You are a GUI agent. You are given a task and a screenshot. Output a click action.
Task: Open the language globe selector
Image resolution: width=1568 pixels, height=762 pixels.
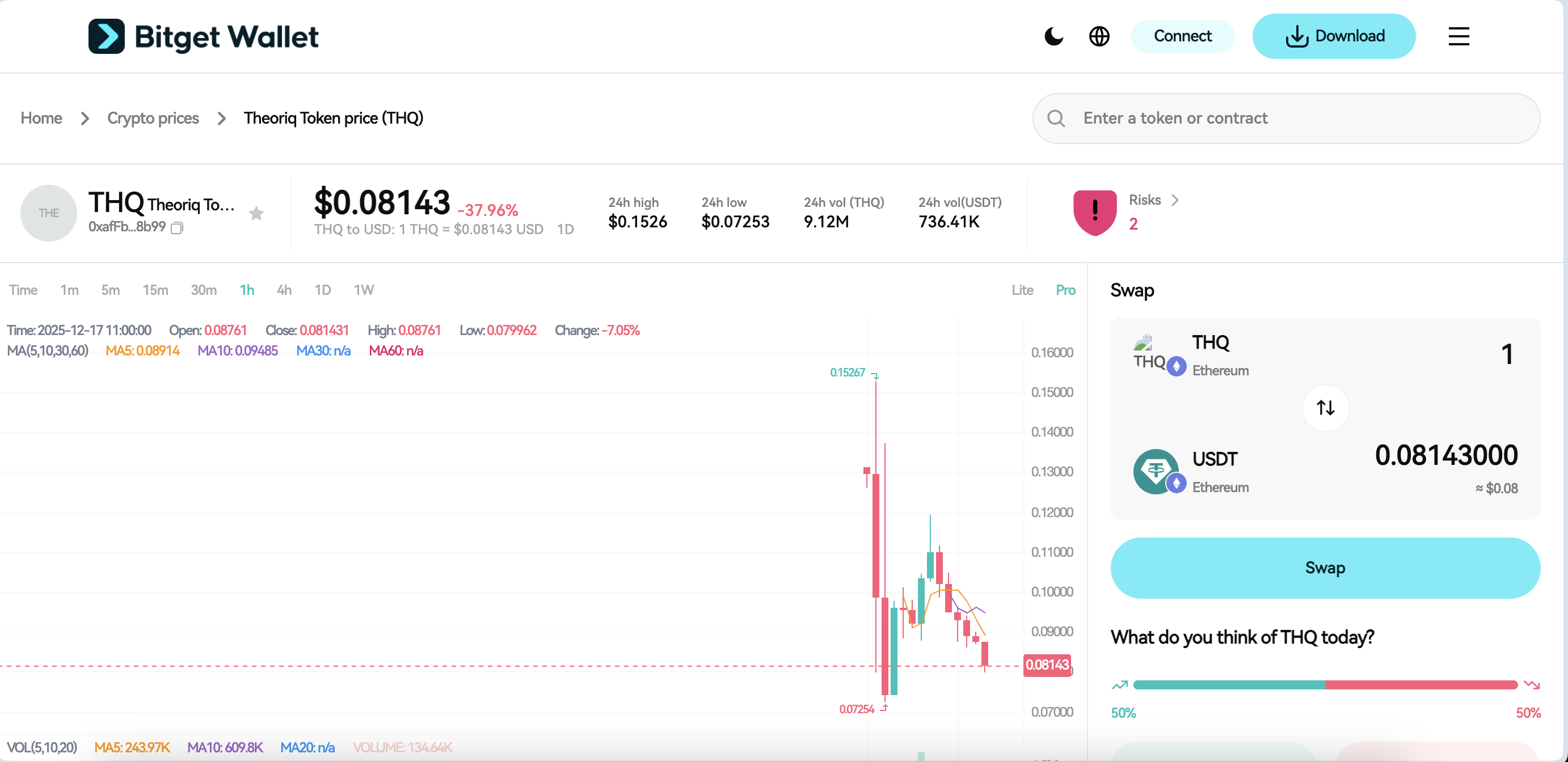(1099, 36)
